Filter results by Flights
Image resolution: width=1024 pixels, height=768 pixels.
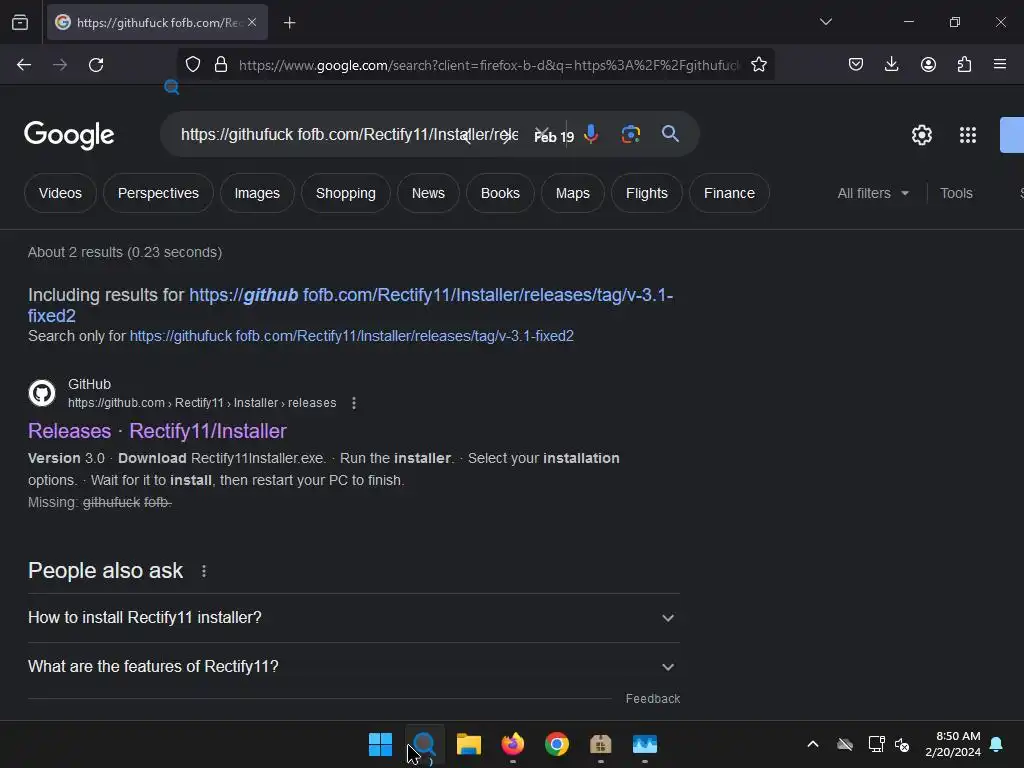coord(647,193)
